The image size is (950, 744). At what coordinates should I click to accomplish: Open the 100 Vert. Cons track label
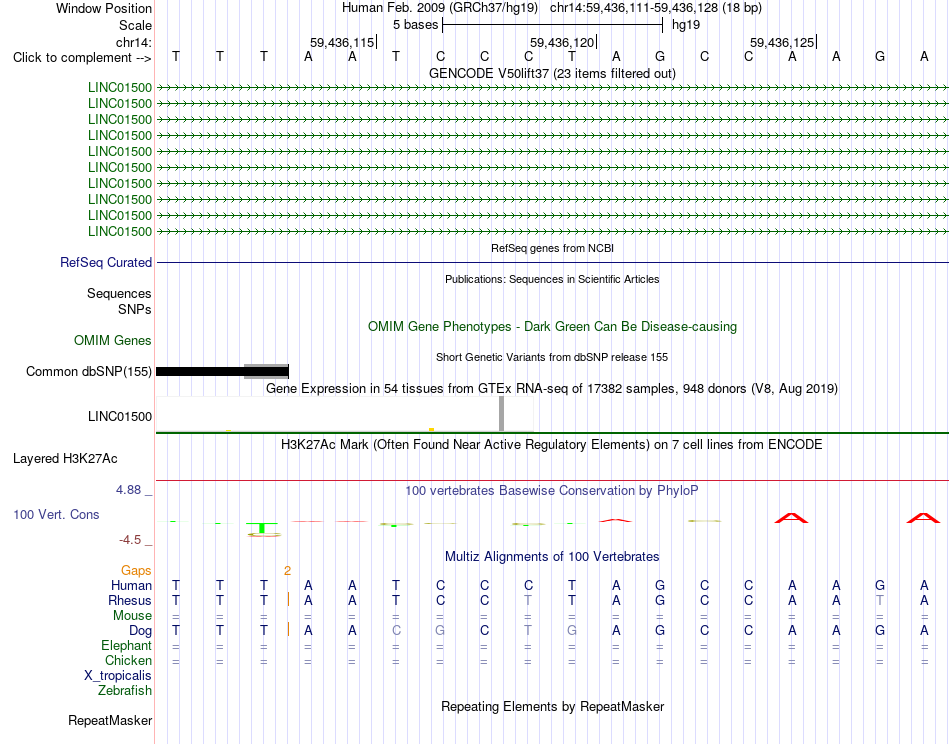56,514
